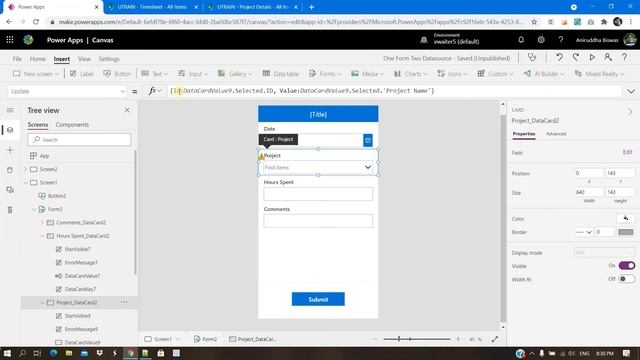Toggle the hamburger menu in left sidebar
Viewport: 640px width, 360px height.
pyautogui.click(x=10, y=110)
